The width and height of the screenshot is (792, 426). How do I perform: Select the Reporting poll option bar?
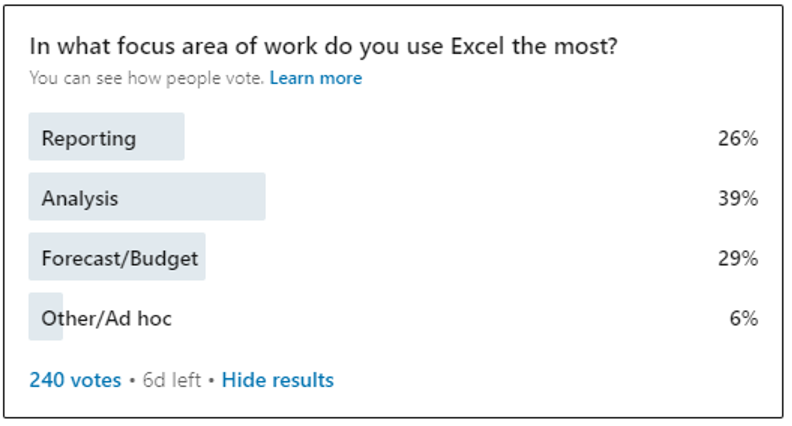point(107,136)
